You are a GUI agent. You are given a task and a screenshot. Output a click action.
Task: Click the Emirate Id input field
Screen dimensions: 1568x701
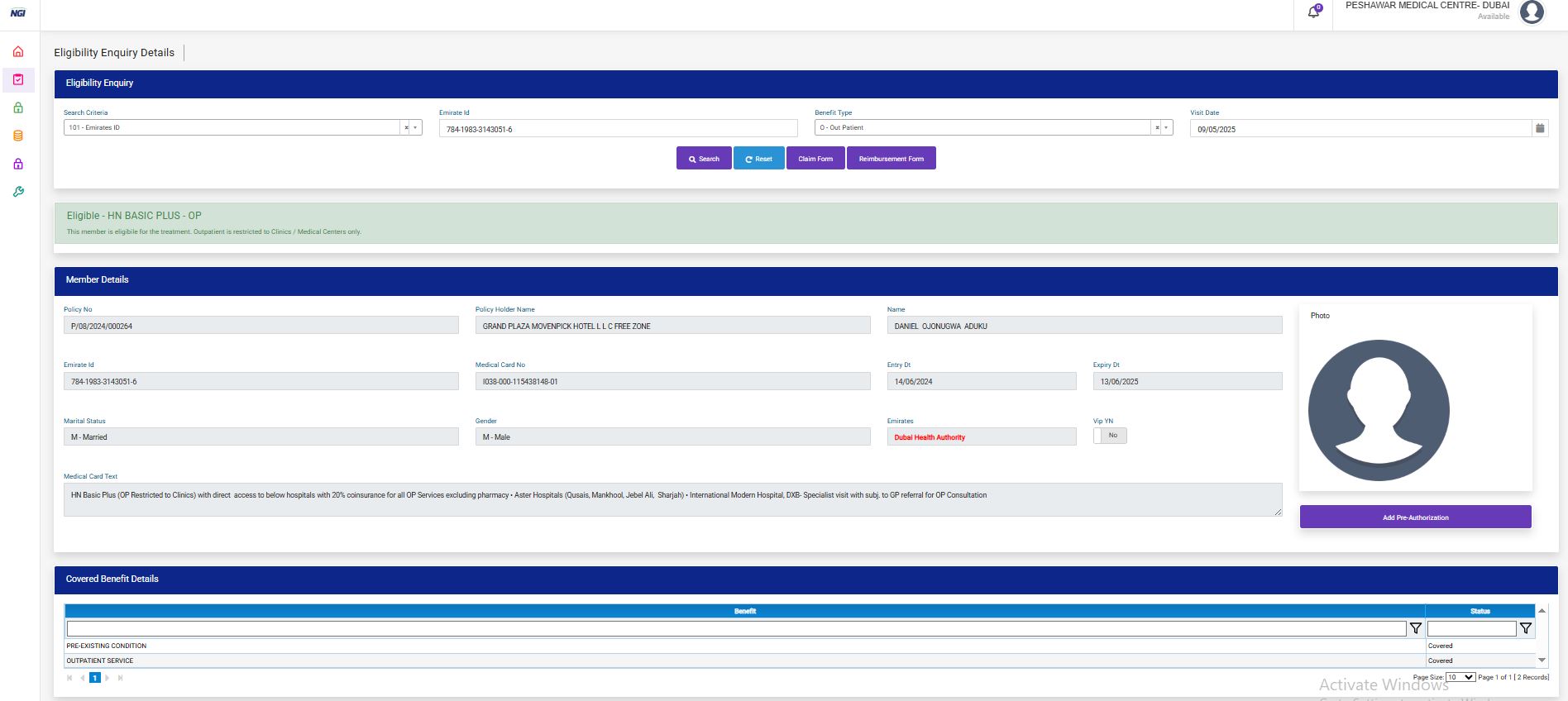point(618,129)
